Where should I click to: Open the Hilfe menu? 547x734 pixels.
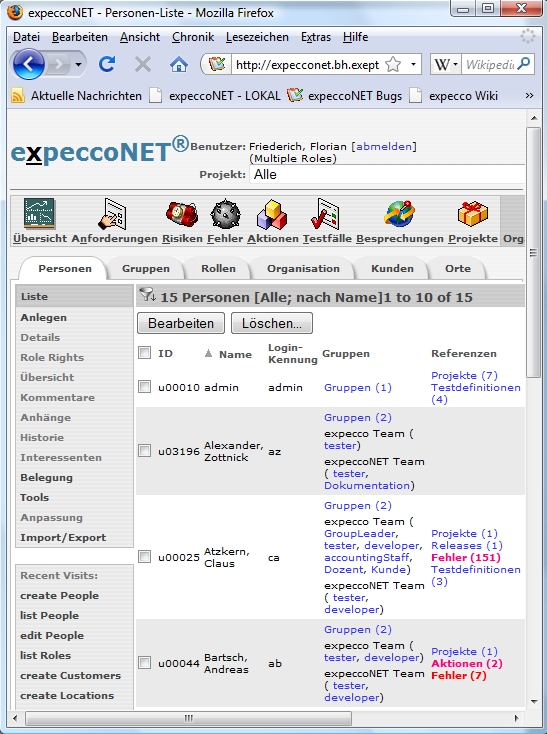click(x=355, y=37)
